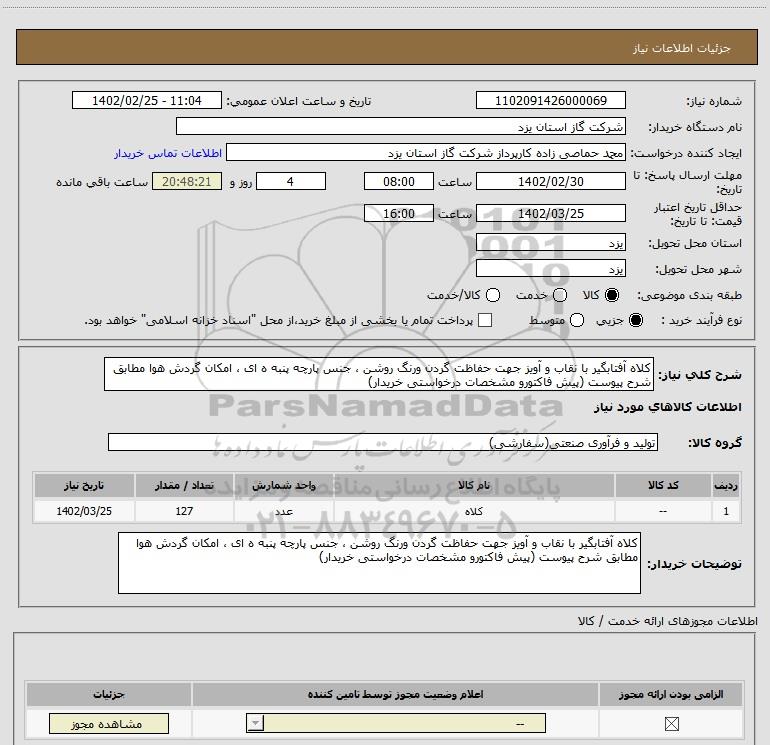Click the countdown timer 20:48:21
The image size is (770, 745).
pyautogui.click(x=187, y=181)
